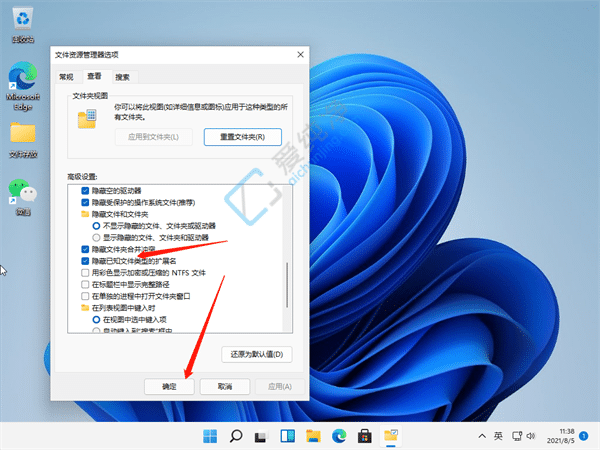
Task: Click the folder view illustration icon
Action: (x=87, y=119)
